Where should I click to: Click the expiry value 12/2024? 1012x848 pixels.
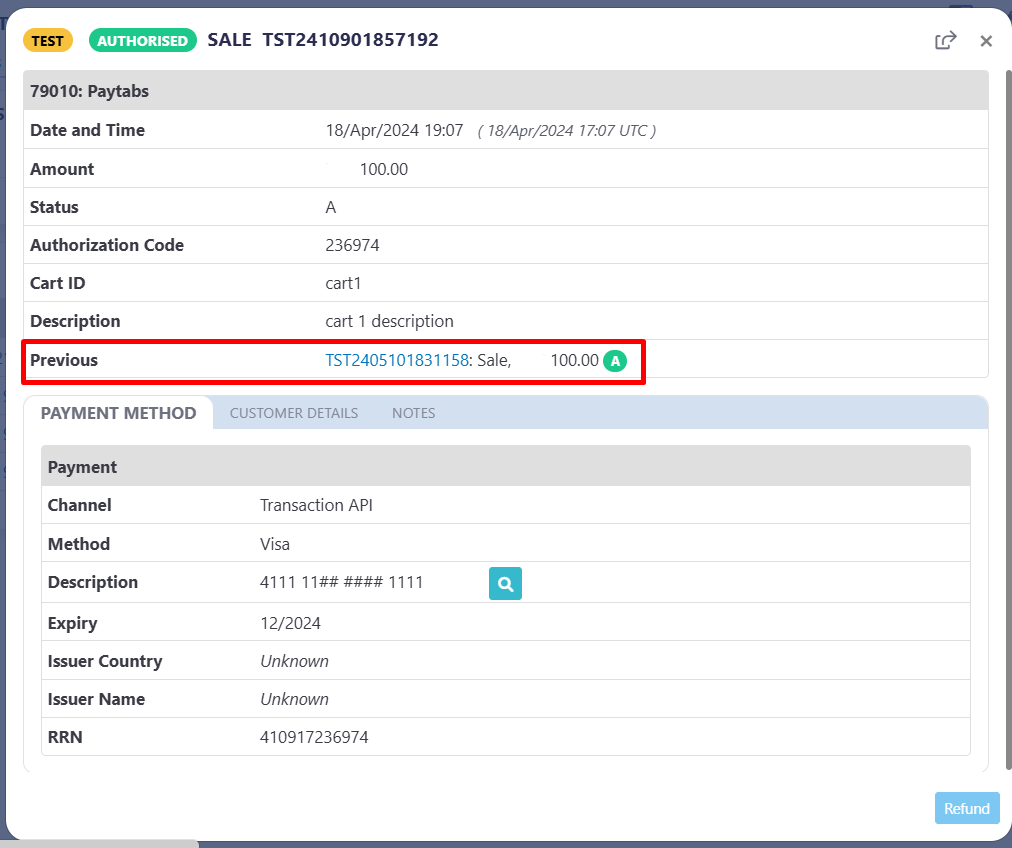[290, 623]
